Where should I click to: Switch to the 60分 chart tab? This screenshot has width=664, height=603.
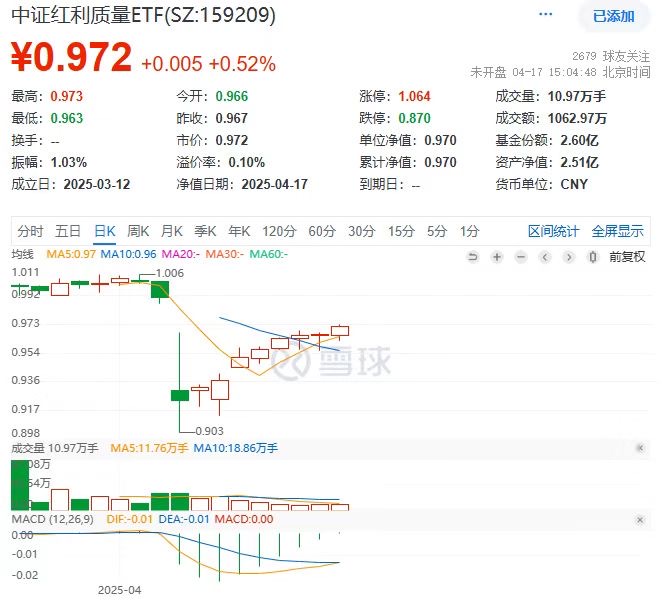click(x=322, y=231)
